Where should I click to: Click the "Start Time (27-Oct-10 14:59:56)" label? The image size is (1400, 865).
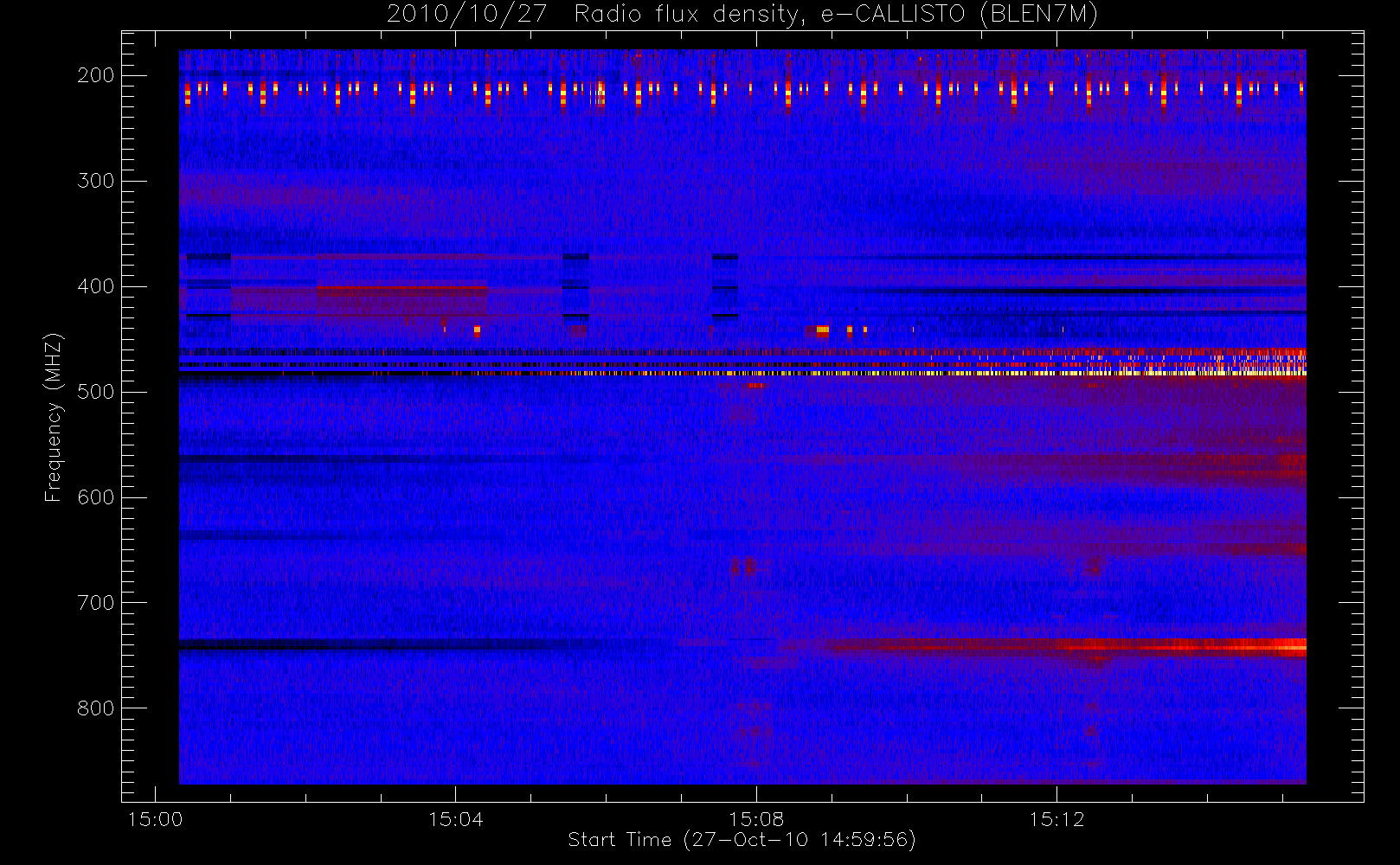click(x=742, y=839)
